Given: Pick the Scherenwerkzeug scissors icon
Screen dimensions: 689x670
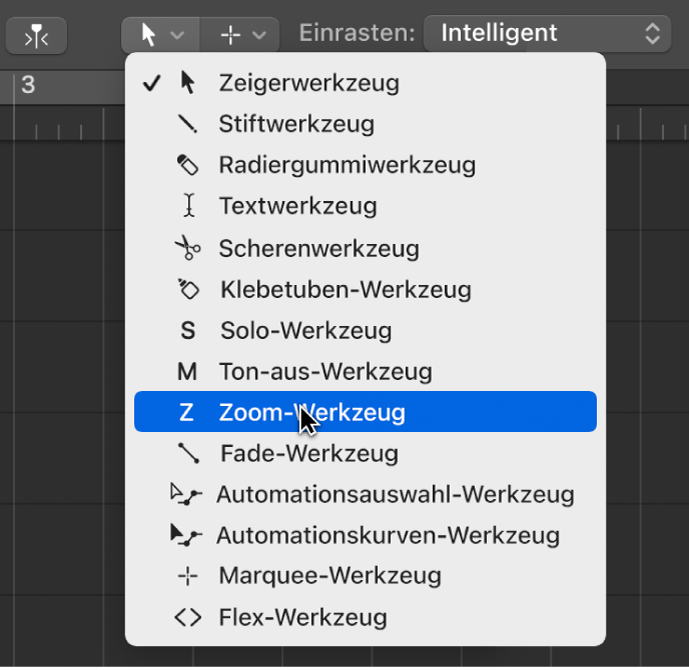Looking at the screenshot, I should [x=188, y=248].
